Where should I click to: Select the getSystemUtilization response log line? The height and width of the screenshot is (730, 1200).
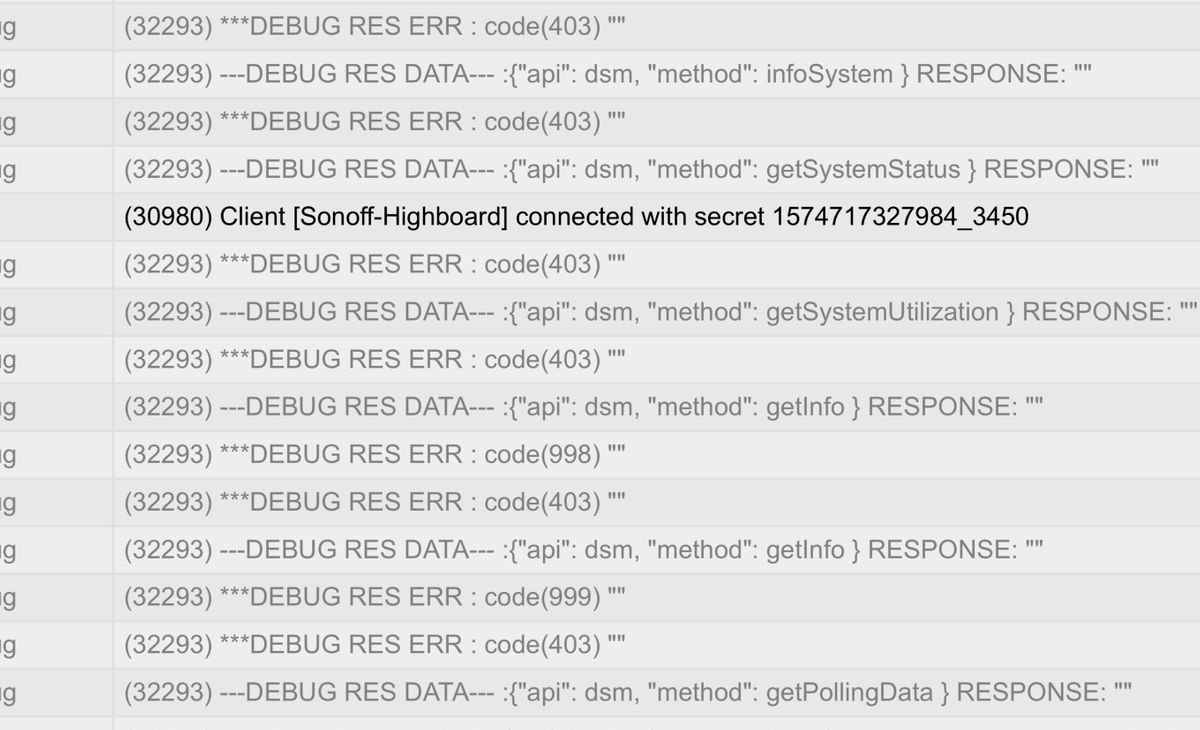657,312
